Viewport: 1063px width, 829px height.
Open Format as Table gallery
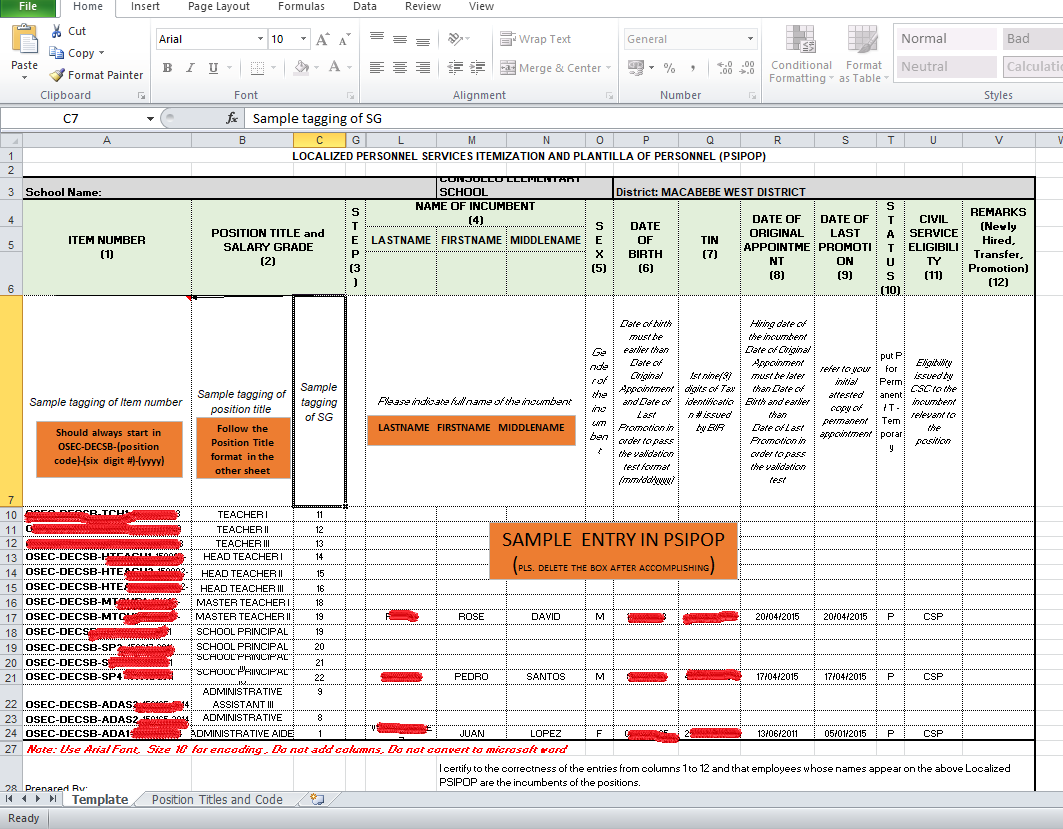[863, 54]
